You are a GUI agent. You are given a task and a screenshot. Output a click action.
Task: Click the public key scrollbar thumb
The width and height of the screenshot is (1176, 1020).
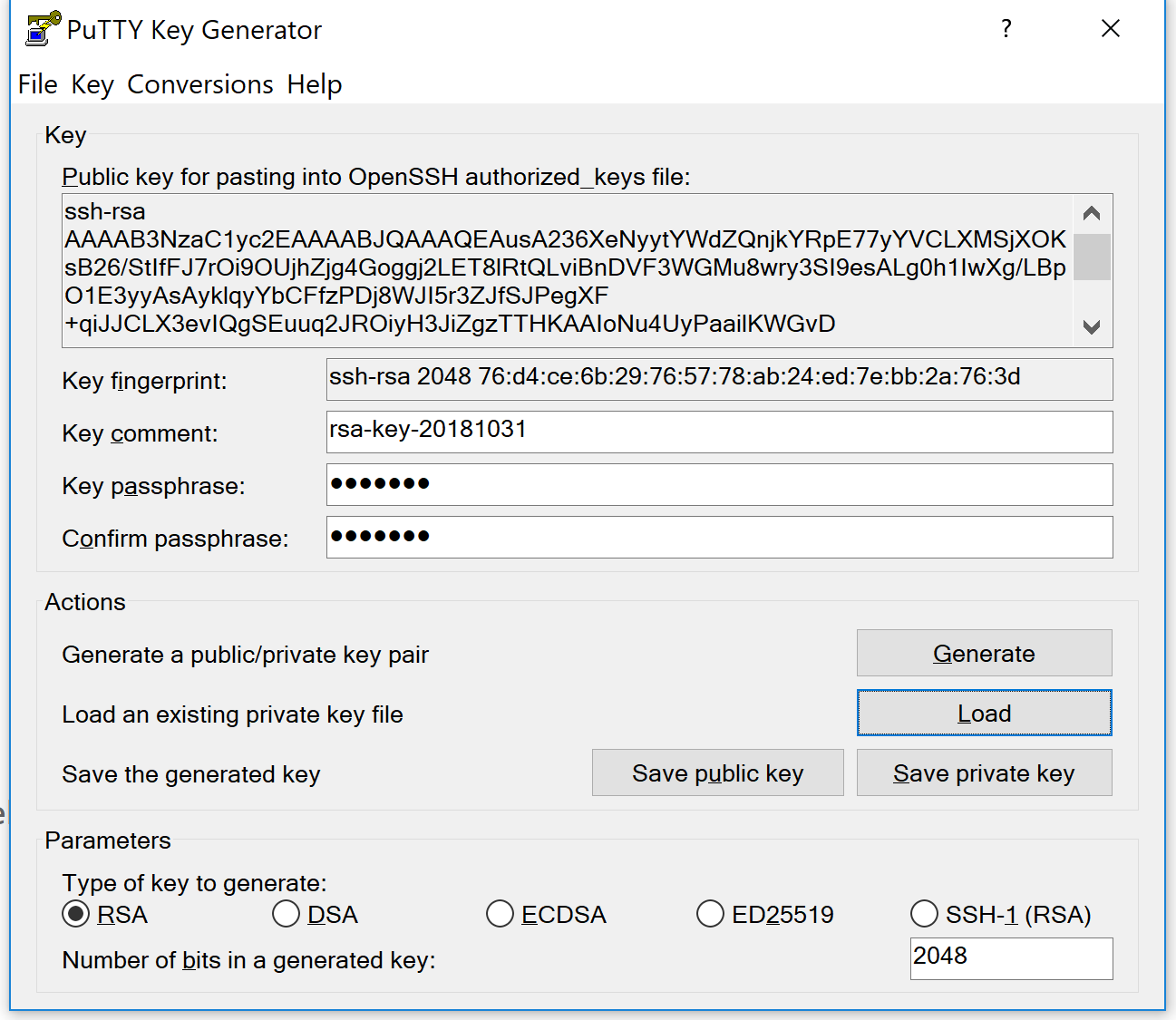point(1092,257)
